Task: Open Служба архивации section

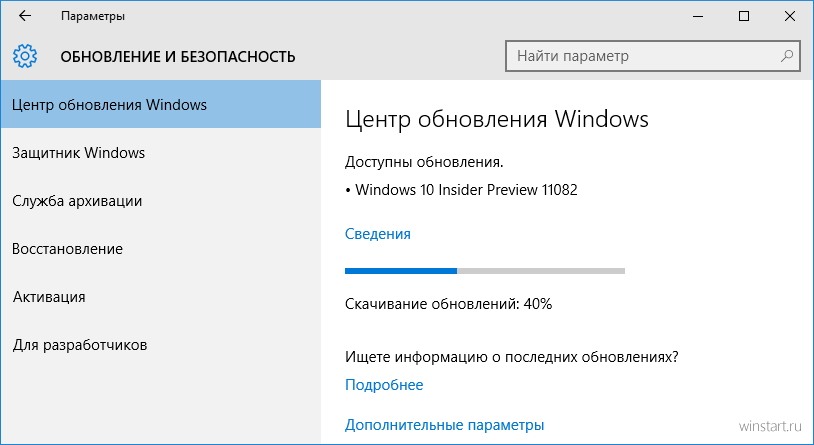Action: click(161, 200)
